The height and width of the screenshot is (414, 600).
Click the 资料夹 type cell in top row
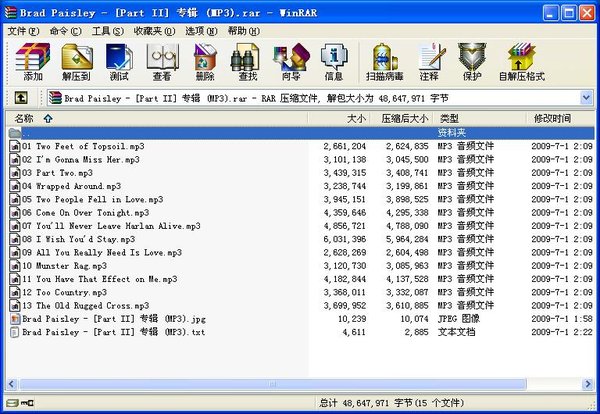click(452, 133)
